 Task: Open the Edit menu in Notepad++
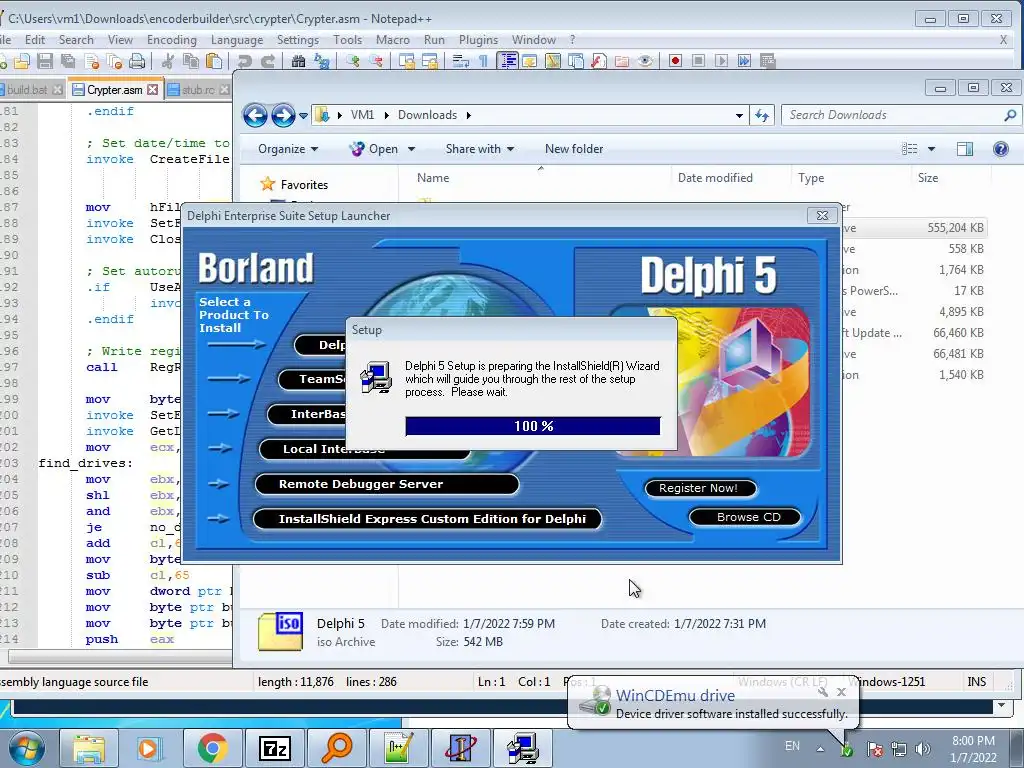(x=35, y=40)
